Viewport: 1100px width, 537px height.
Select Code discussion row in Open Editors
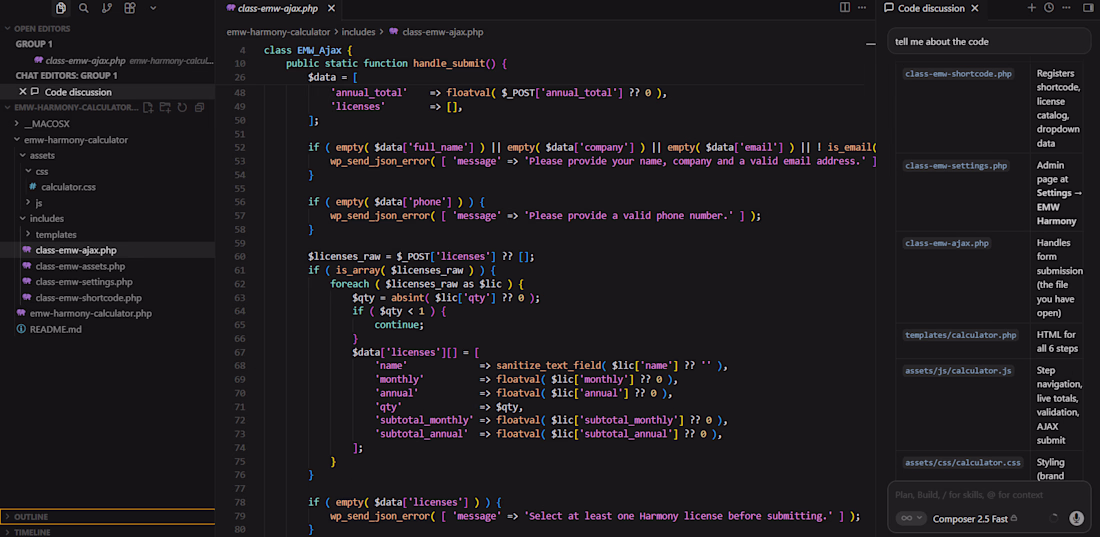(x=107, y=92)
